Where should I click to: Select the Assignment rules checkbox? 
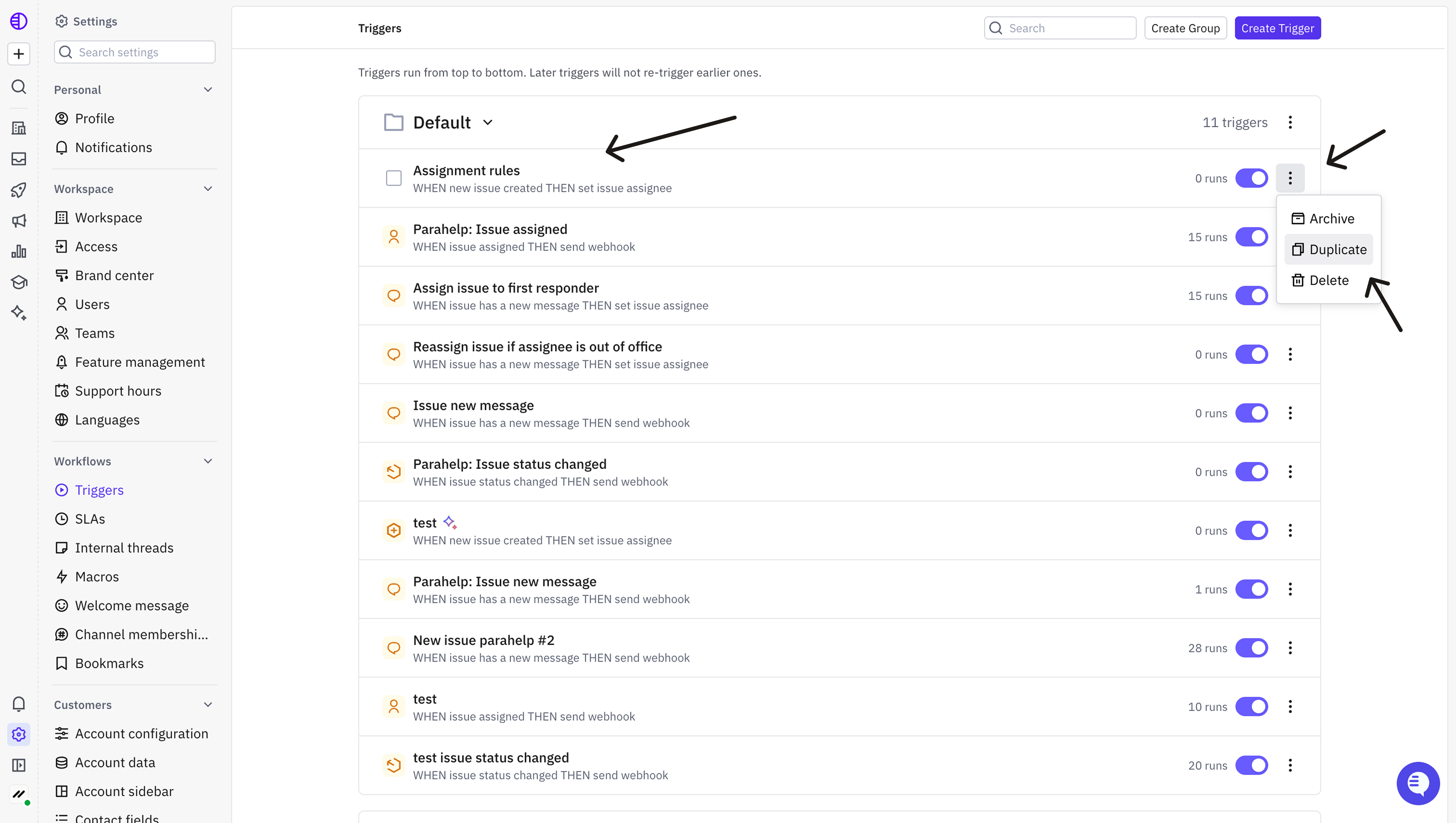point(394,178)
